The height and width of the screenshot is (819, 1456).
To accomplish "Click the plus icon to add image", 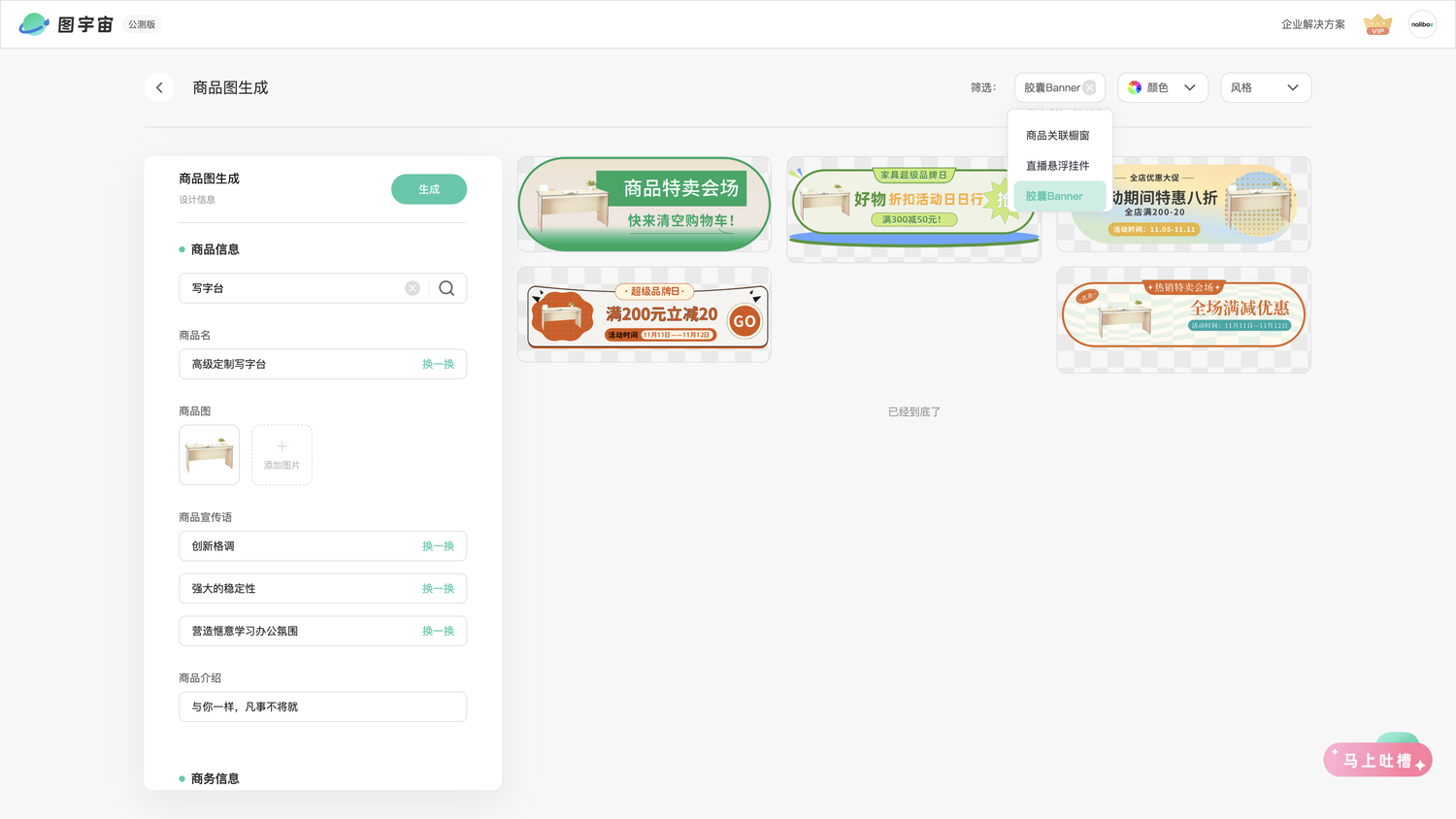I will pos(281,446).
